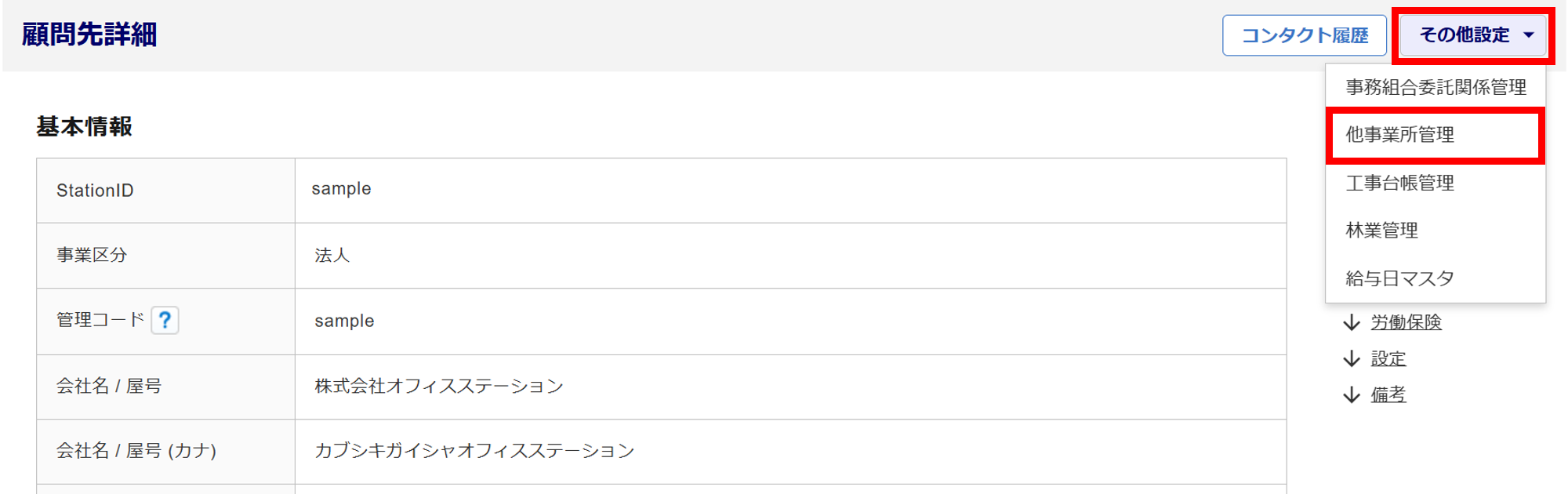Choose 他事業所管理 in the dropdown
This screenshot has height=494, width=1568.
pyautogui.click(x=1400, y=135)
